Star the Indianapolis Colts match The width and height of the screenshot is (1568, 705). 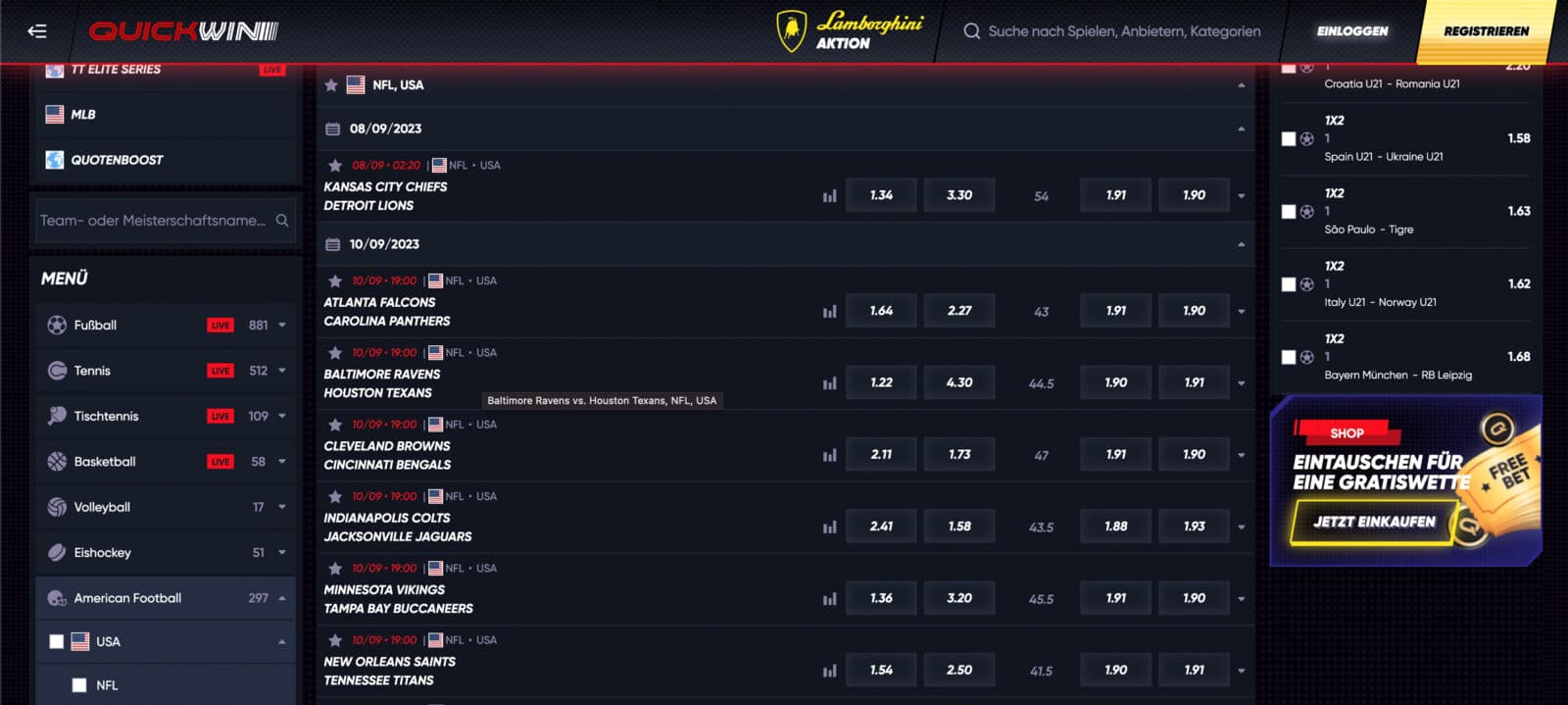click(x=335, y=497)
